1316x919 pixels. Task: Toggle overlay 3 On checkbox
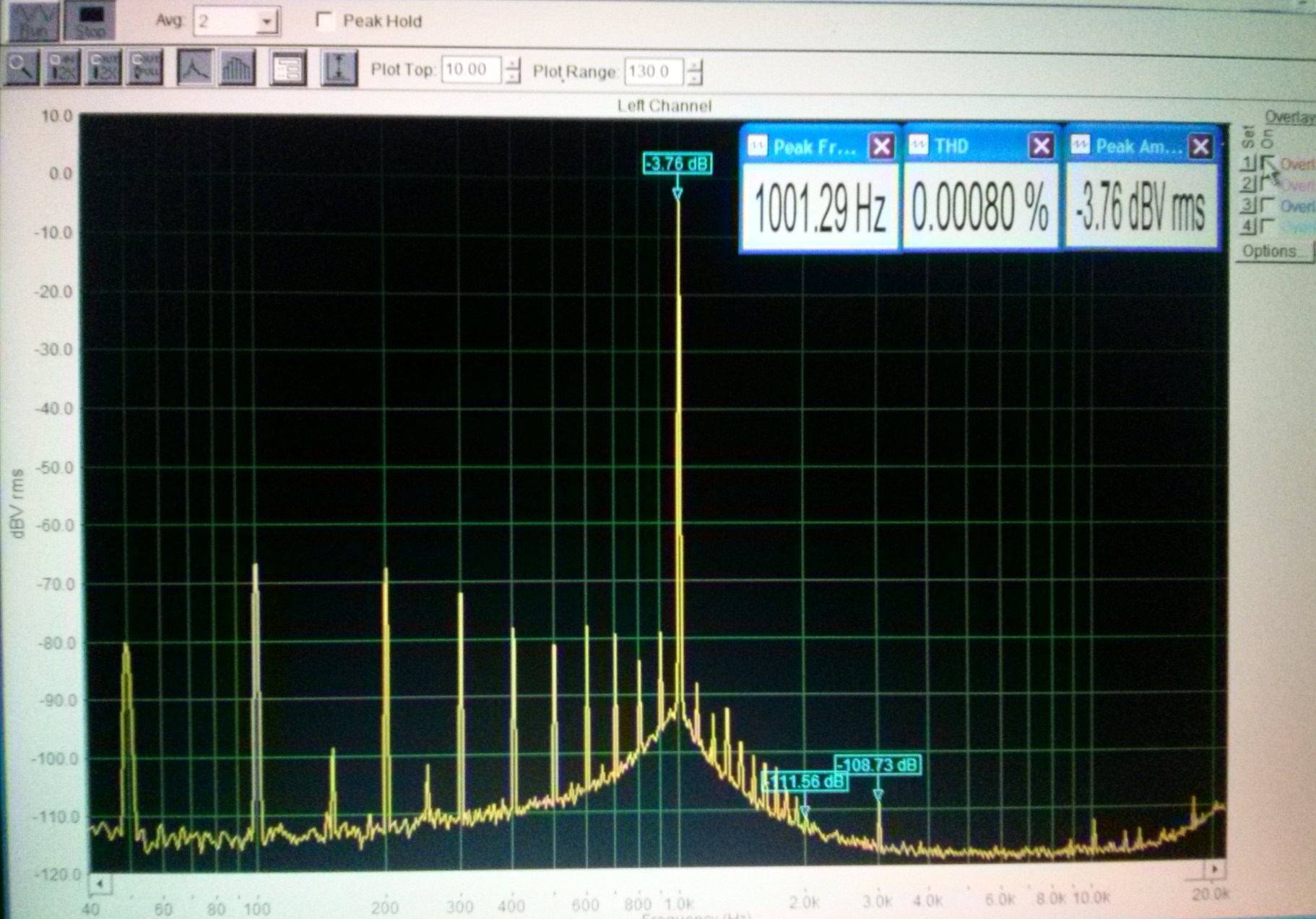pyautogui.click(x=1267, y=206)
